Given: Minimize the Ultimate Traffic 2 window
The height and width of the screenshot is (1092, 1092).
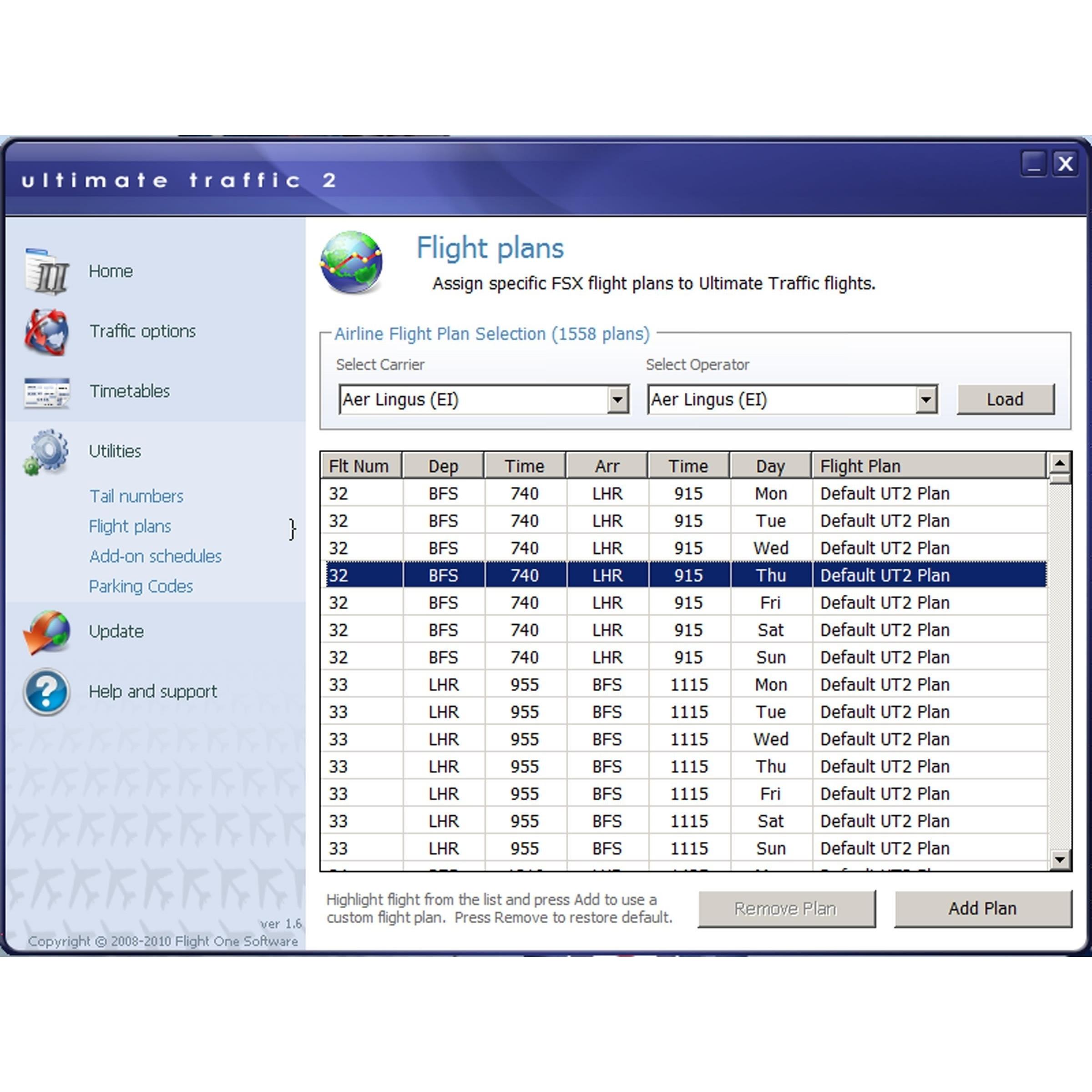Looking at the screenshot, I should click(1034, 164).
